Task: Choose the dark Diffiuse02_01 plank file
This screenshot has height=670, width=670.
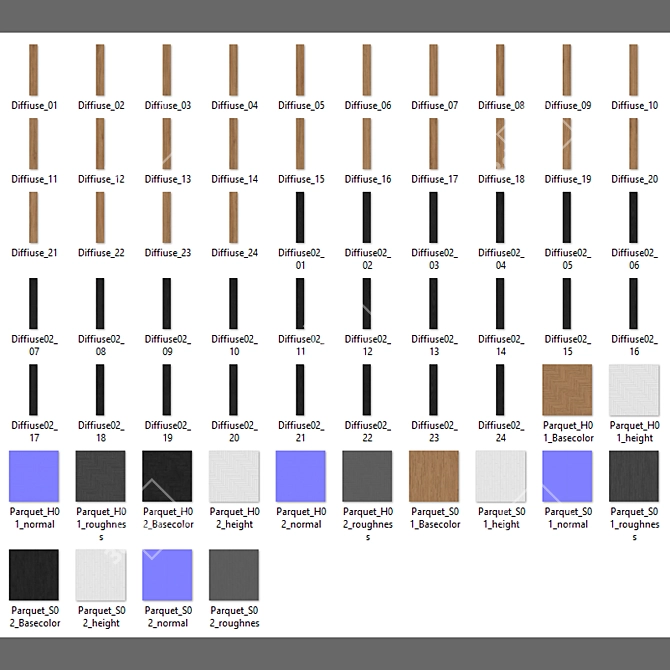Action: point(300,217)
